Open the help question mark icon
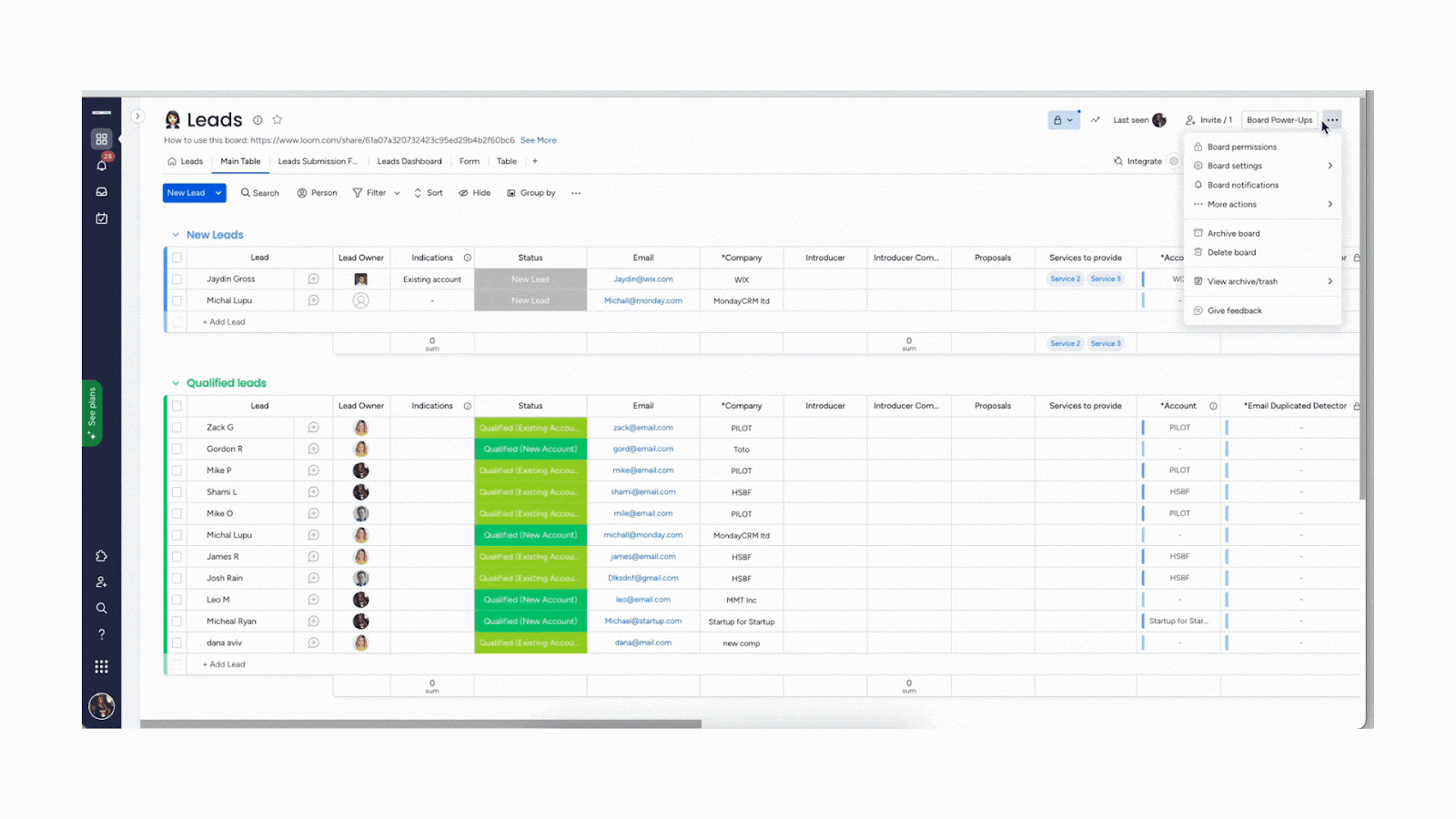 (102, 634)
